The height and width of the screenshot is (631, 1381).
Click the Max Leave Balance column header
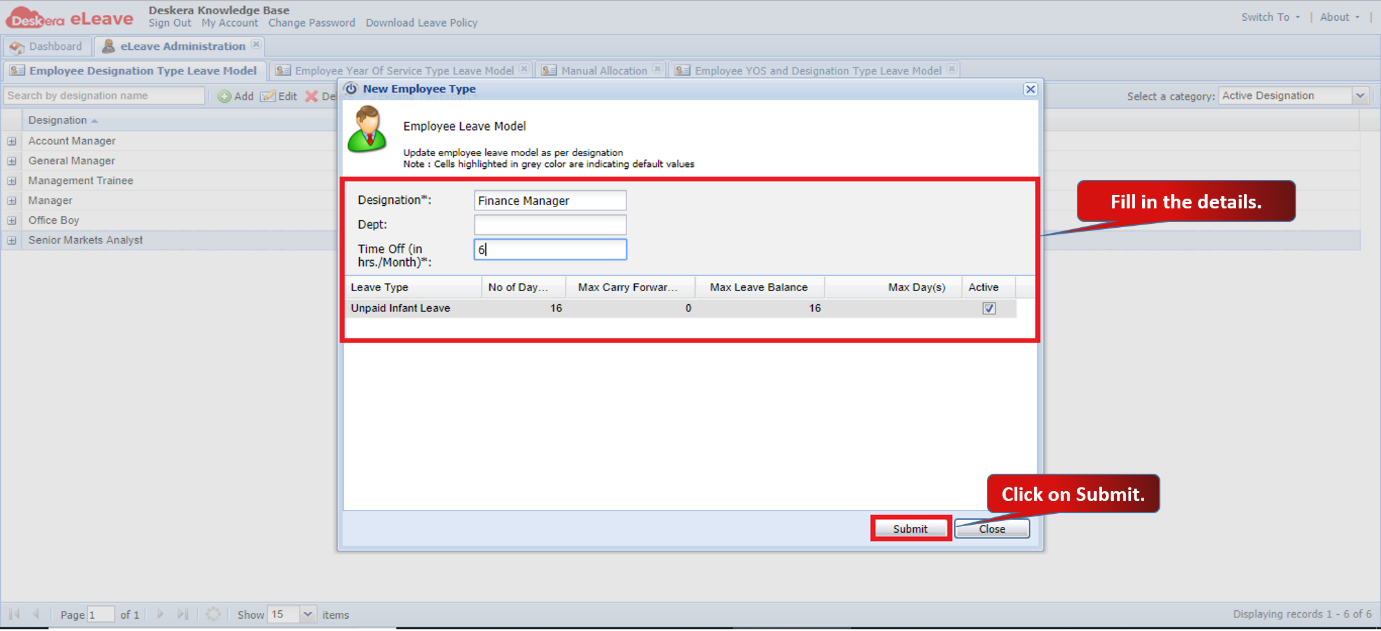[759, 287]
